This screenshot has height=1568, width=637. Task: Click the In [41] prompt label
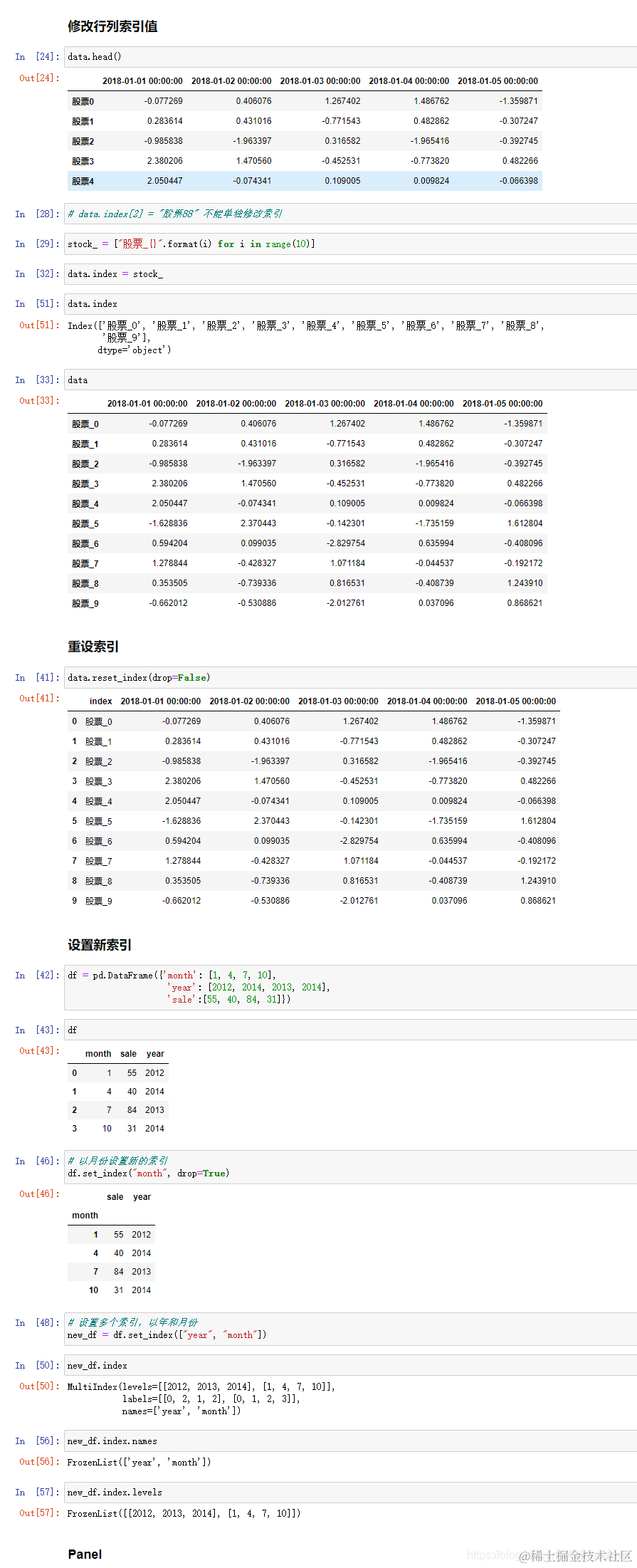tap(37, 678)
